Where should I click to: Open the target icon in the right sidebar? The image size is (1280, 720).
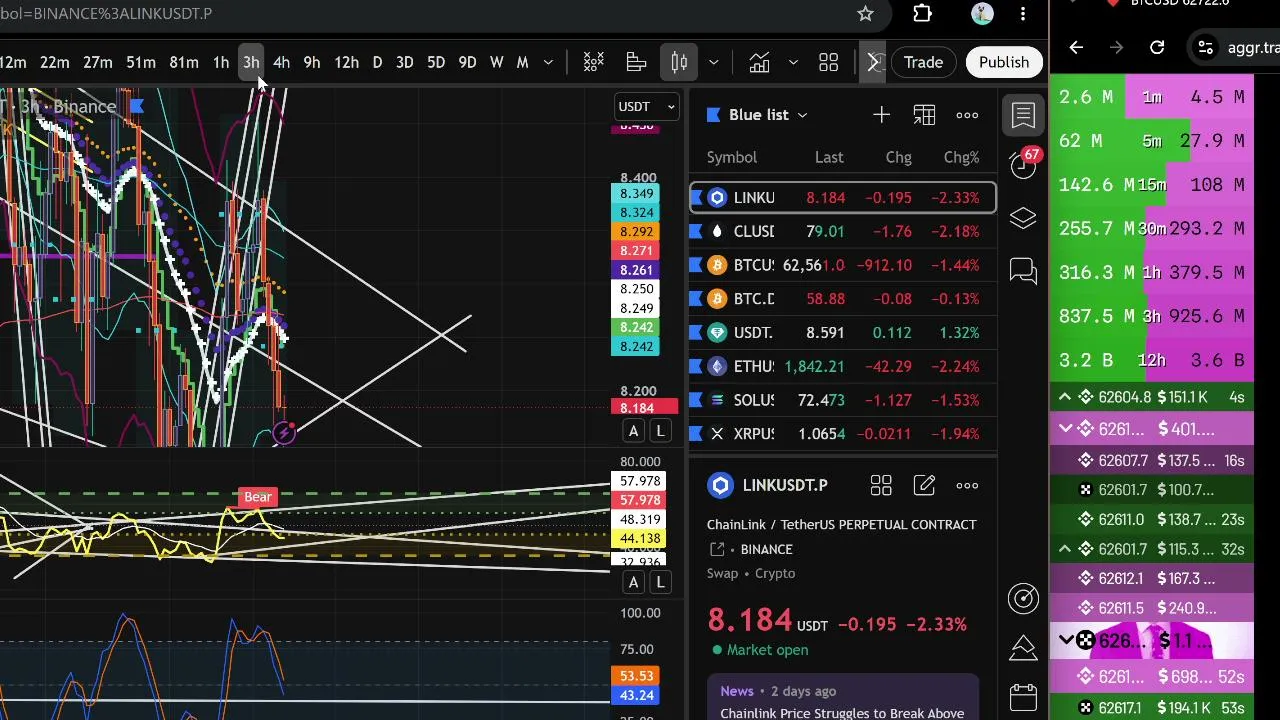(x=1023, y=598)
